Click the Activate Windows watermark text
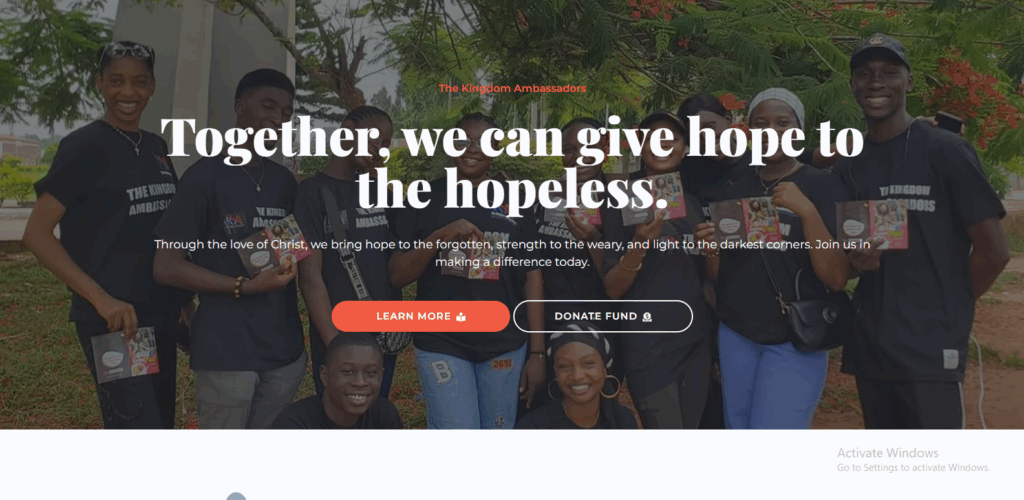The width and height of the screenshot is (1024, 500). tap(888, 452)
